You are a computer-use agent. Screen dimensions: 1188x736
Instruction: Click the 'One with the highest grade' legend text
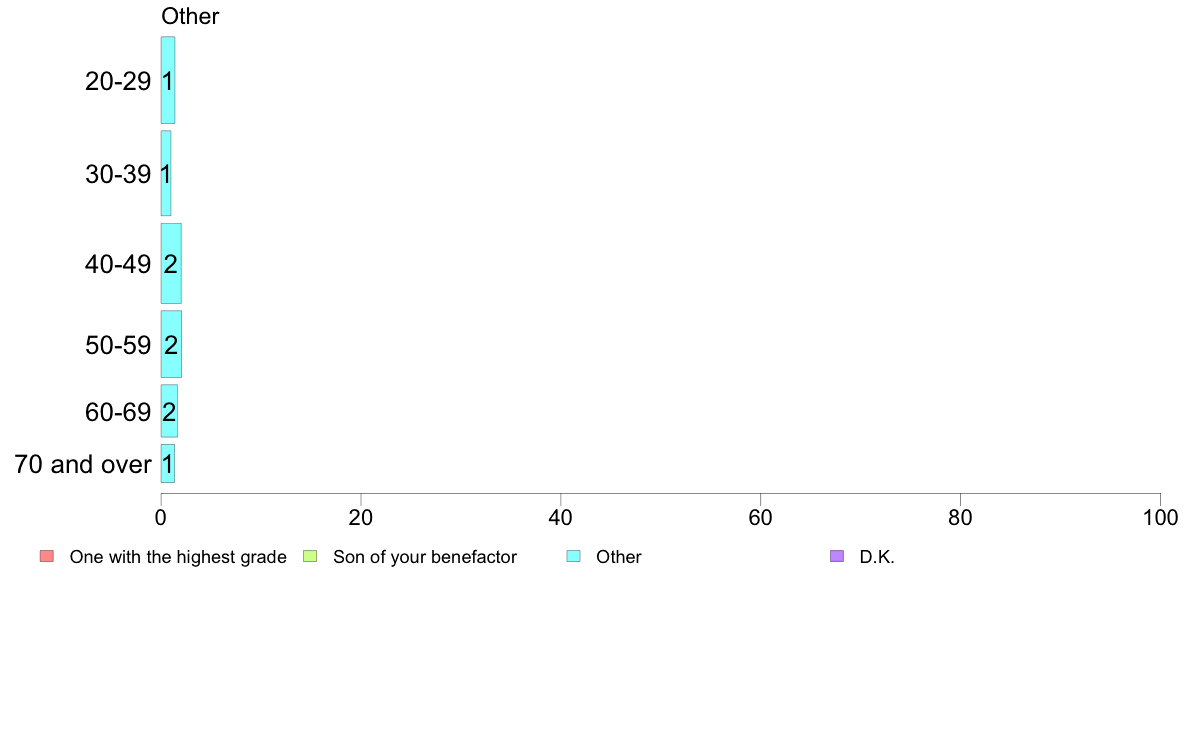click(x=178, y=557)
